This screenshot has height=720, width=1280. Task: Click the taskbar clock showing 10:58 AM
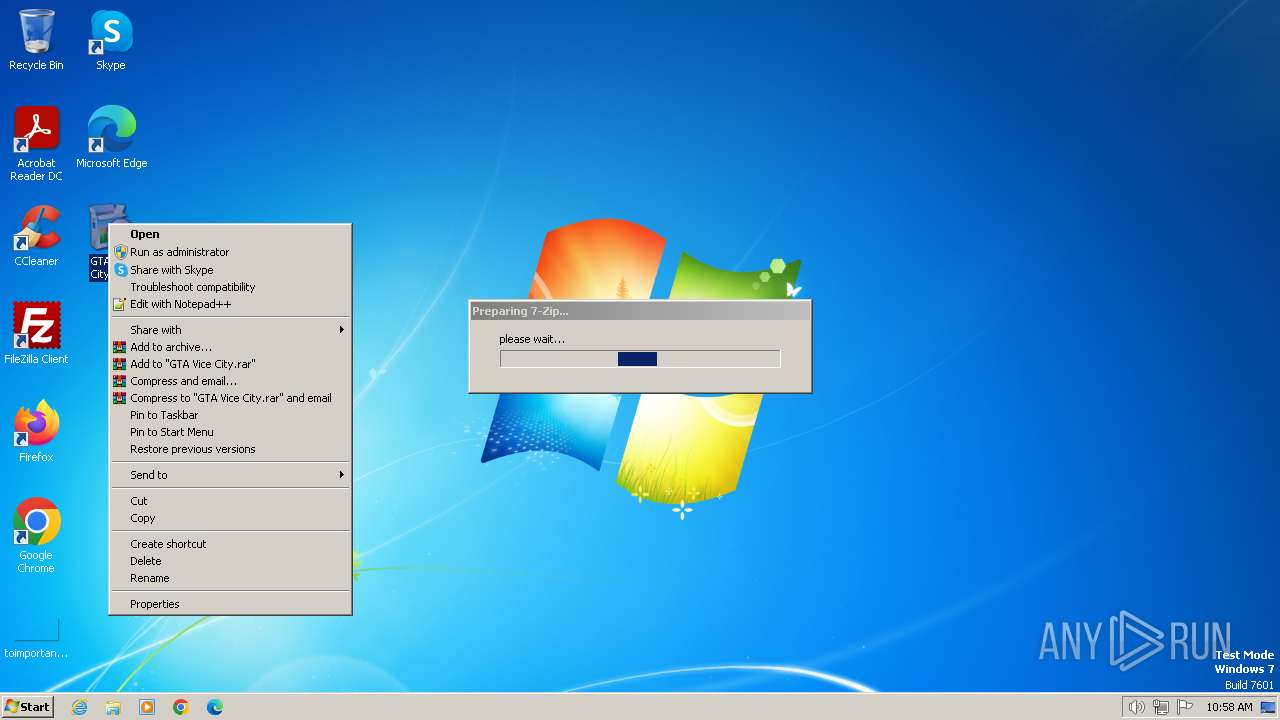[x=1229, y=707]
